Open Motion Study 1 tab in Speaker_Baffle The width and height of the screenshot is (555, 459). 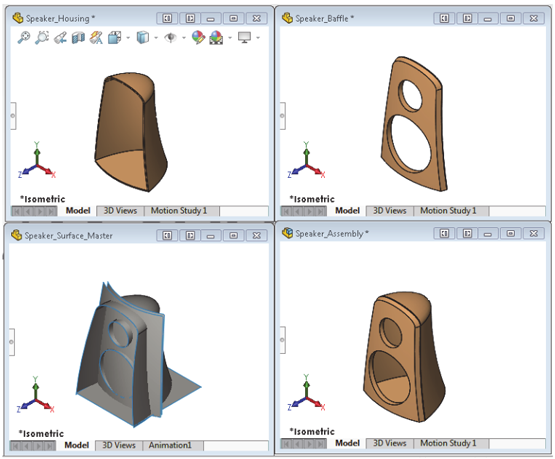(448, 211)
